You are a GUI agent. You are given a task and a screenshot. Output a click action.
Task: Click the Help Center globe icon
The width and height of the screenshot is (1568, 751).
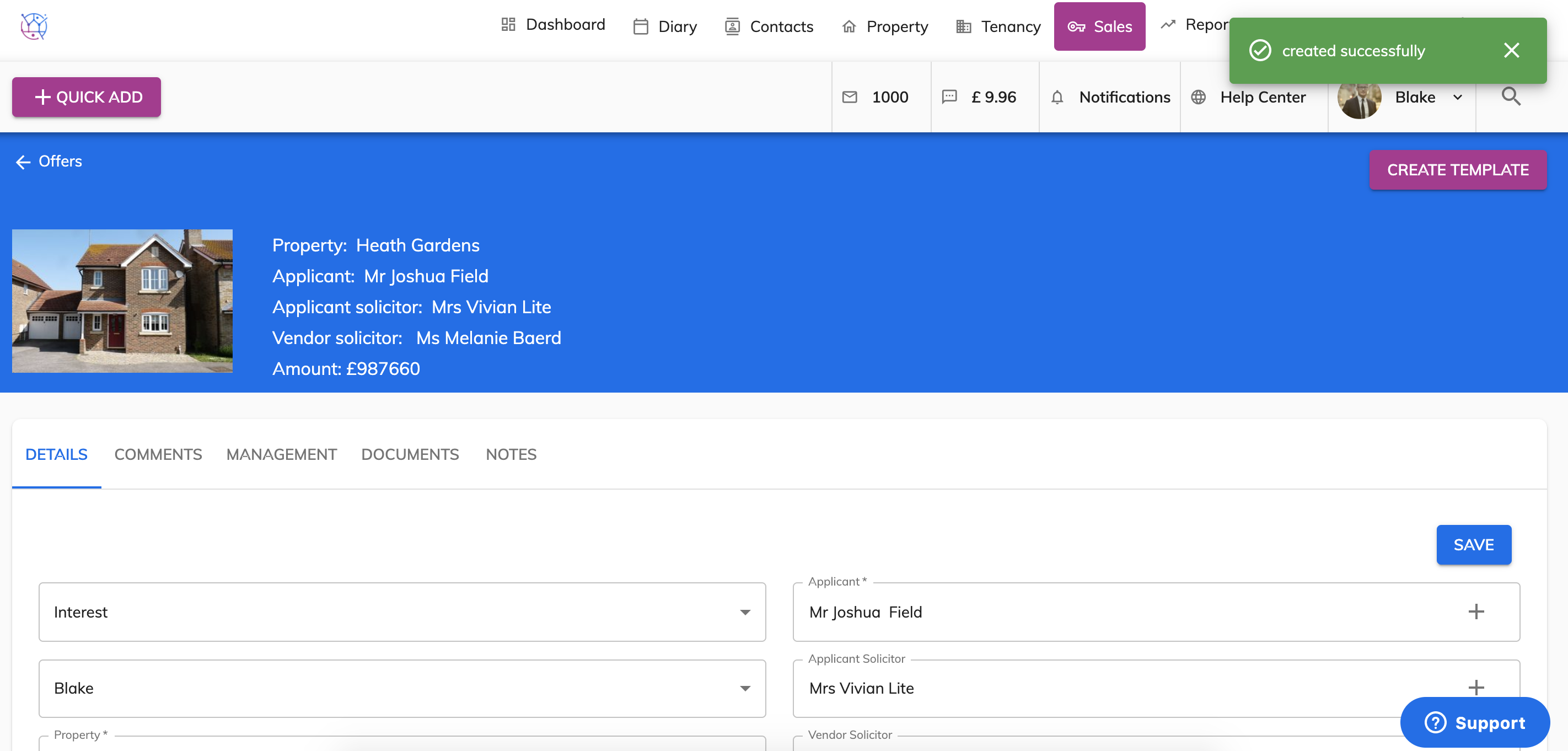click(1199, 98)
